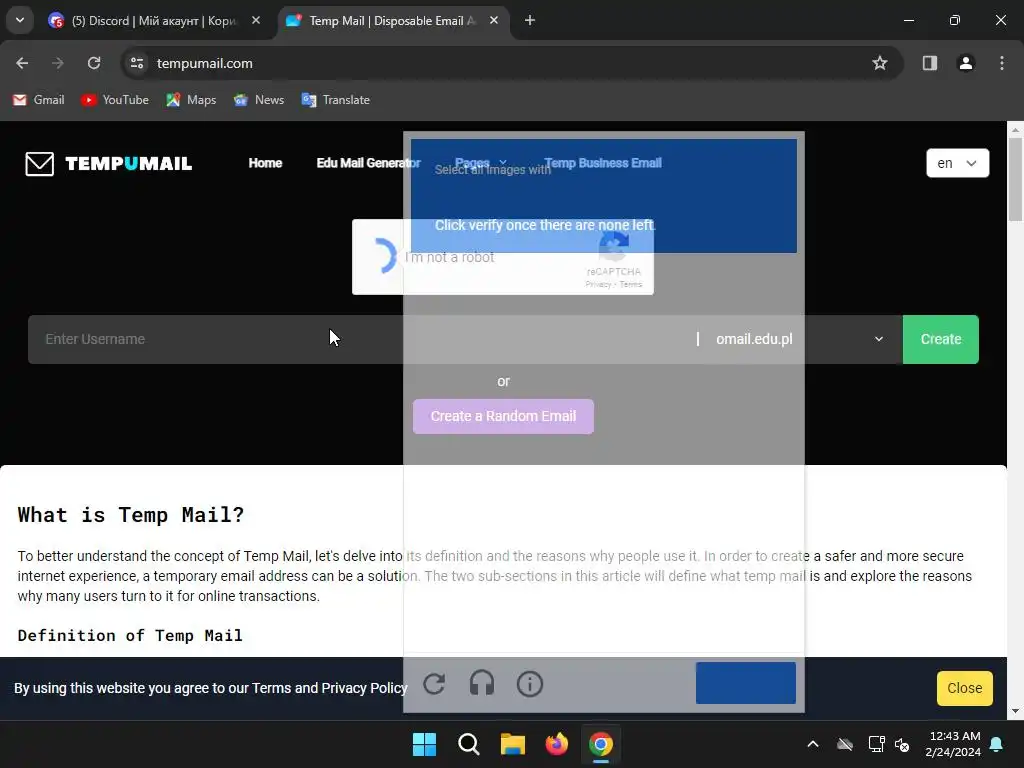Switch to the Discord tab
Image resolution: width=1024 pixels, height=768 pixels.
(x=153, y=21)
